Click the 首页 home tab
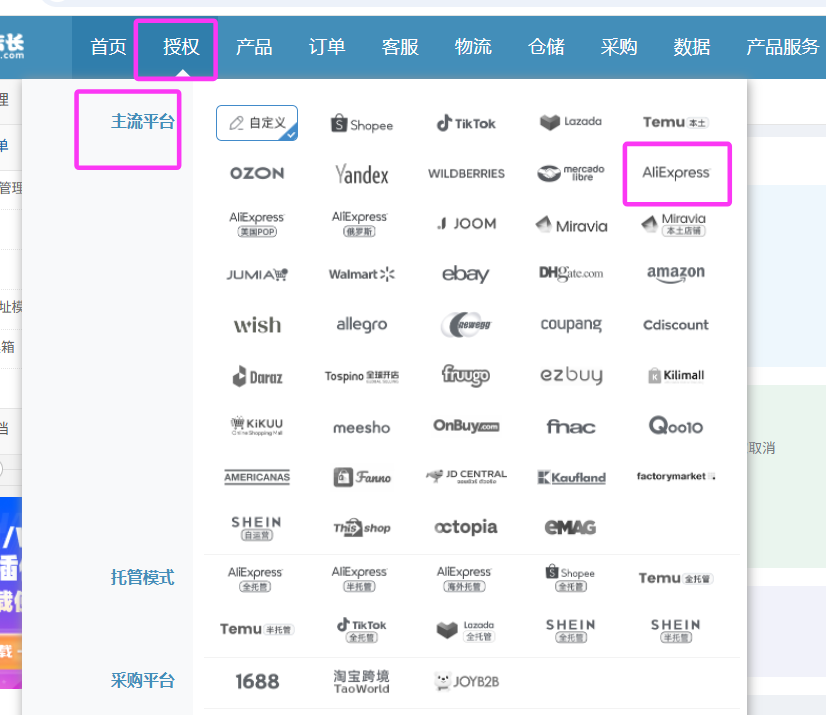 108,47
